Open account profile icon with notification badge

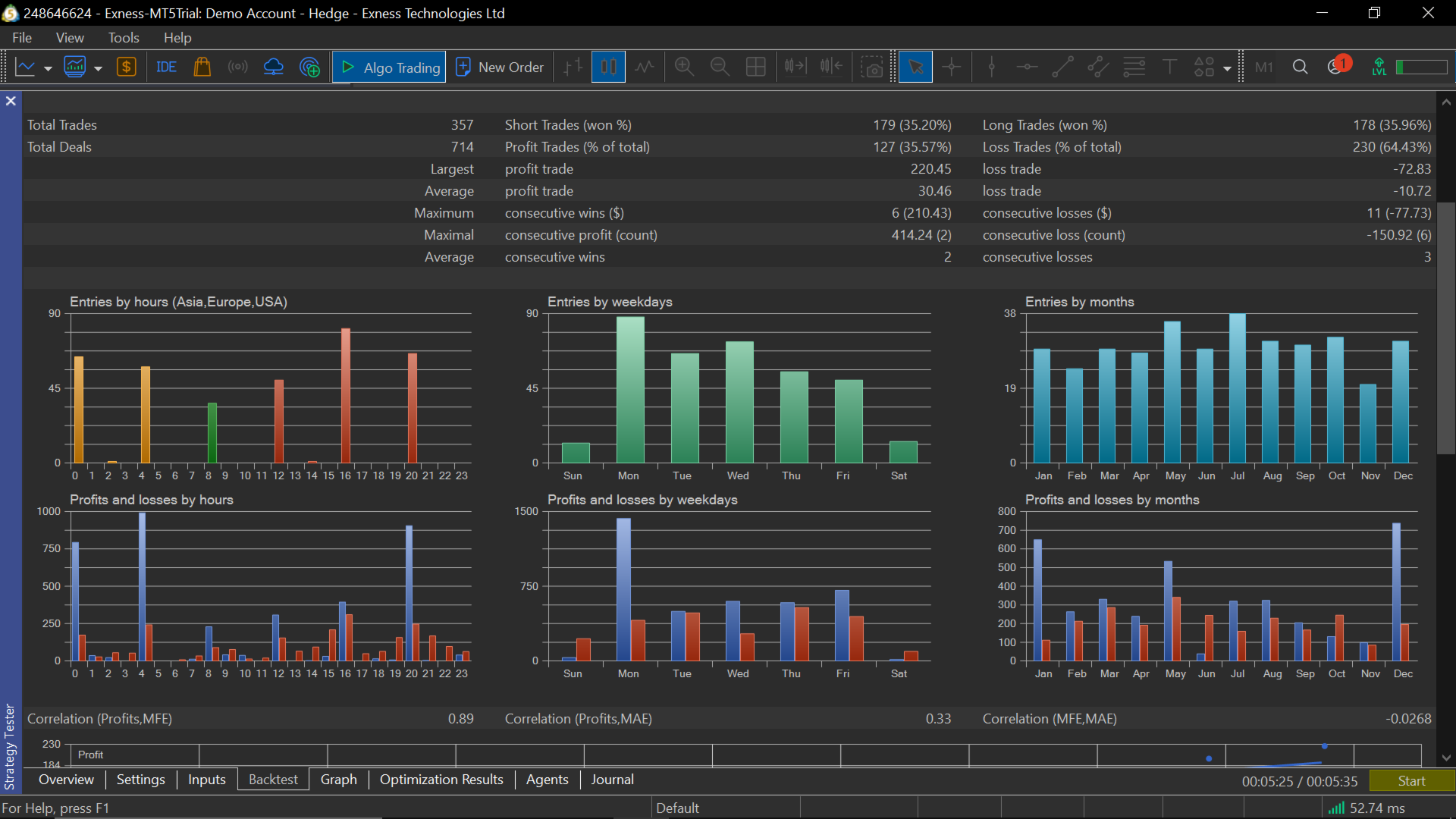pyautogui.click(x=1337, y=67)
